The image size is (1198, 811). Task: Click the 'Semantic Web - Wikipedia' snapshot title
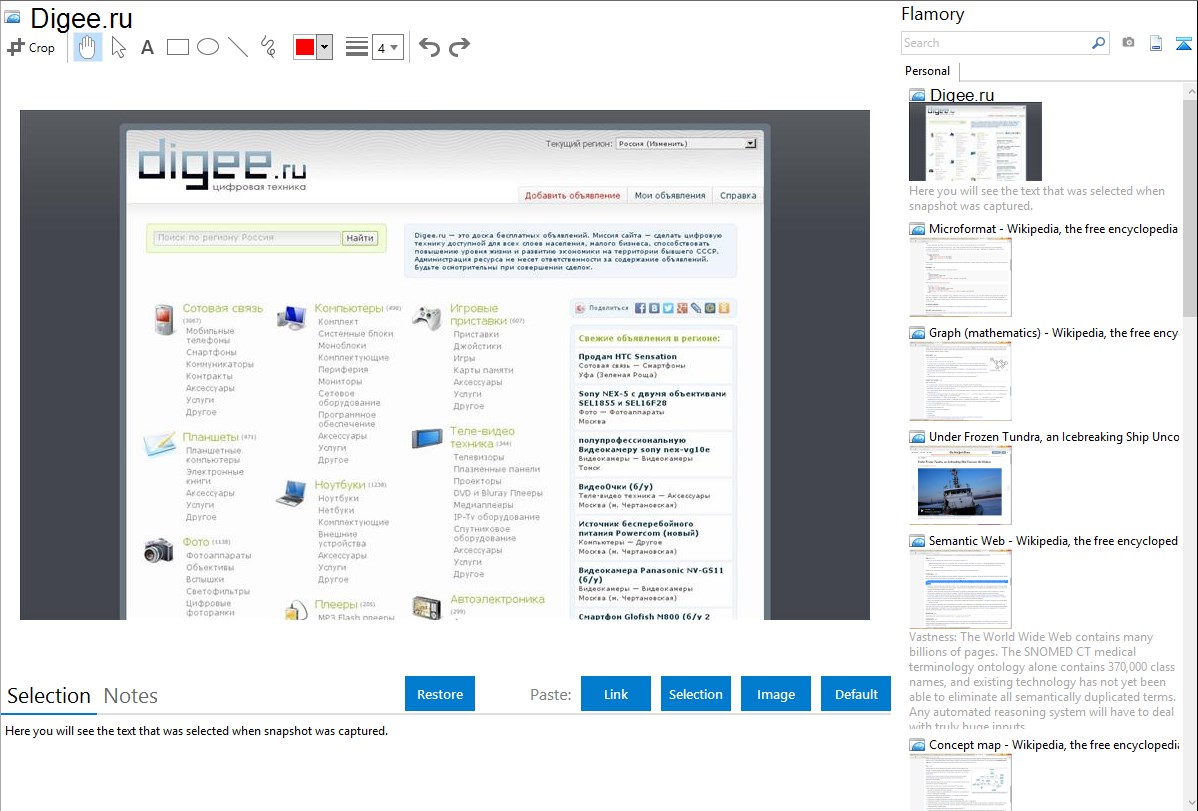coord(1053,540)
